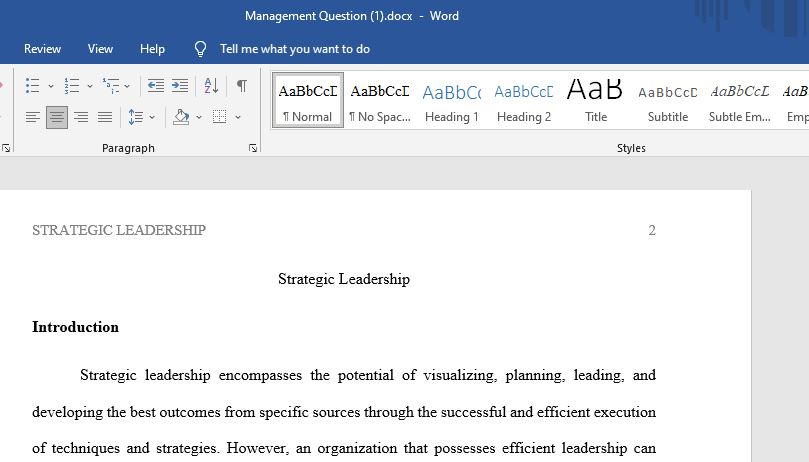Click the Bullets list icon

pyautogui.click(x=33, y=86)
